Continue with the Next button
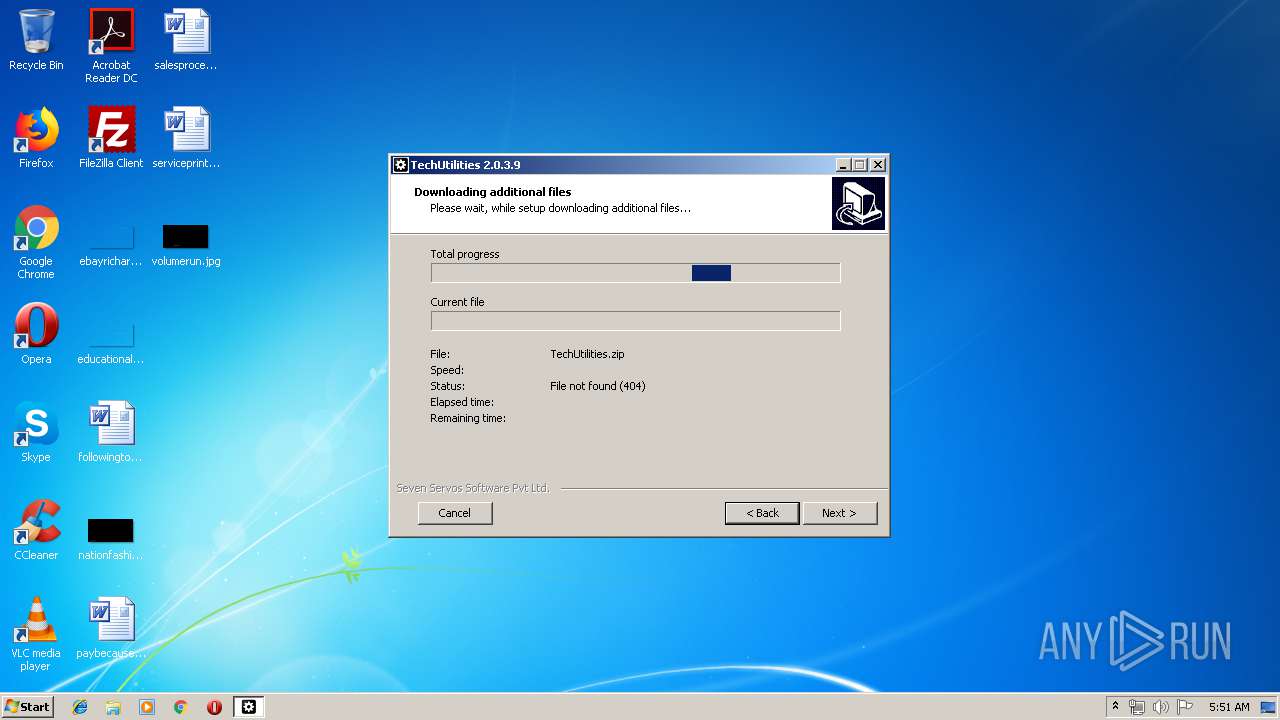1280x720 pixels. click(x=840, y=513)
